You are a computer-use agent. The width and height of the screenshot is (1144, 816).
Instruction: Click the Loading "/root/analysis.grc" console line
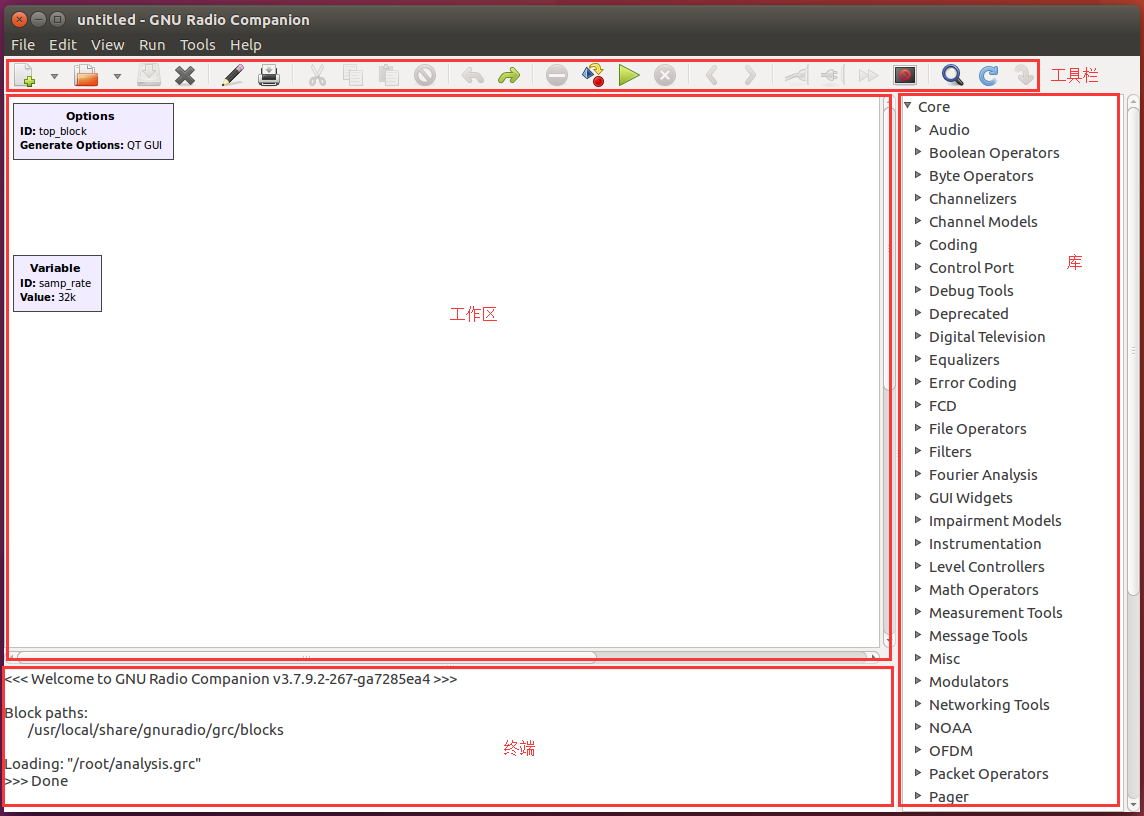tap(102, 764)
